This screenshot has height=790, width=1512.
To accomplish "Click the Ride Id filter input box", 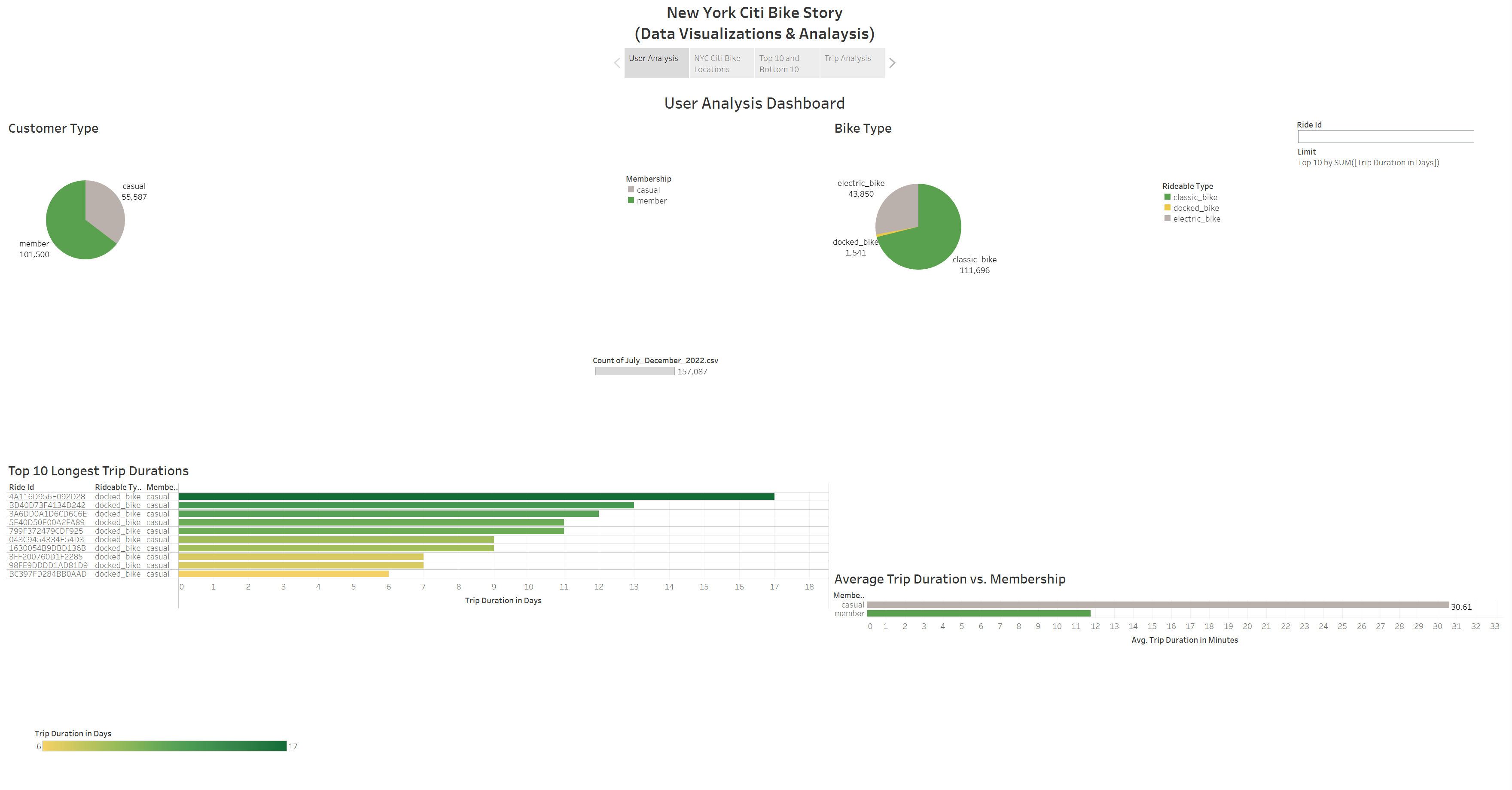I will pyautogui.click(x=1385, y=137).
